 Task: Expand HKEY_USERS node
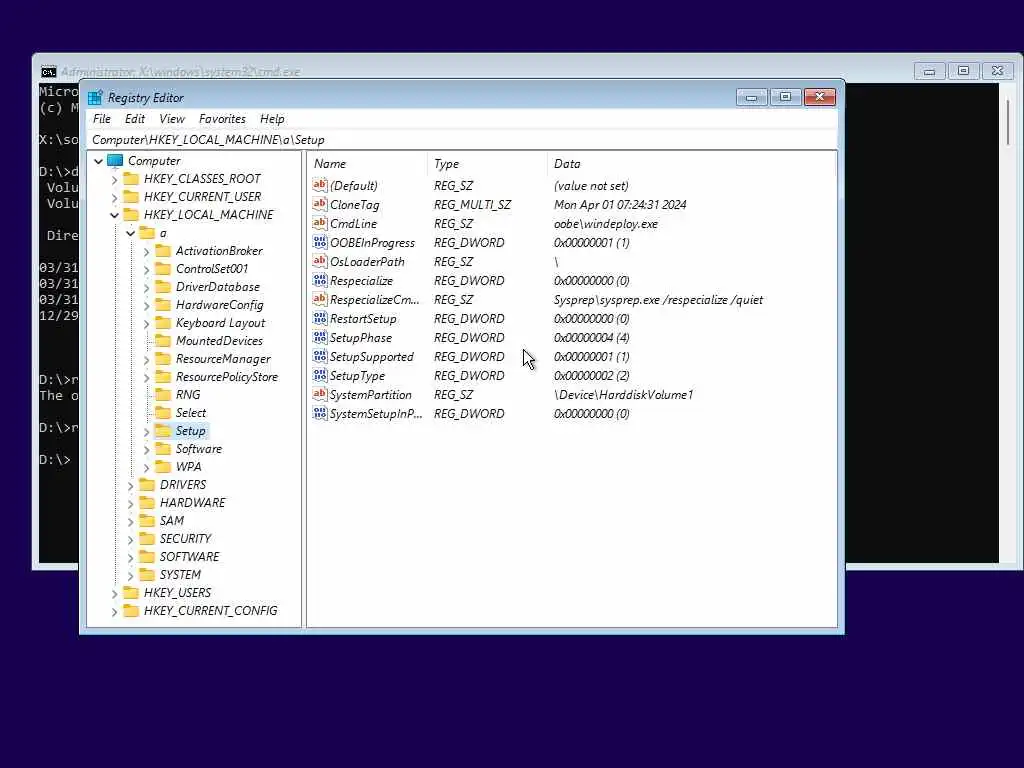pyautogui.click(x=114, y=593)
